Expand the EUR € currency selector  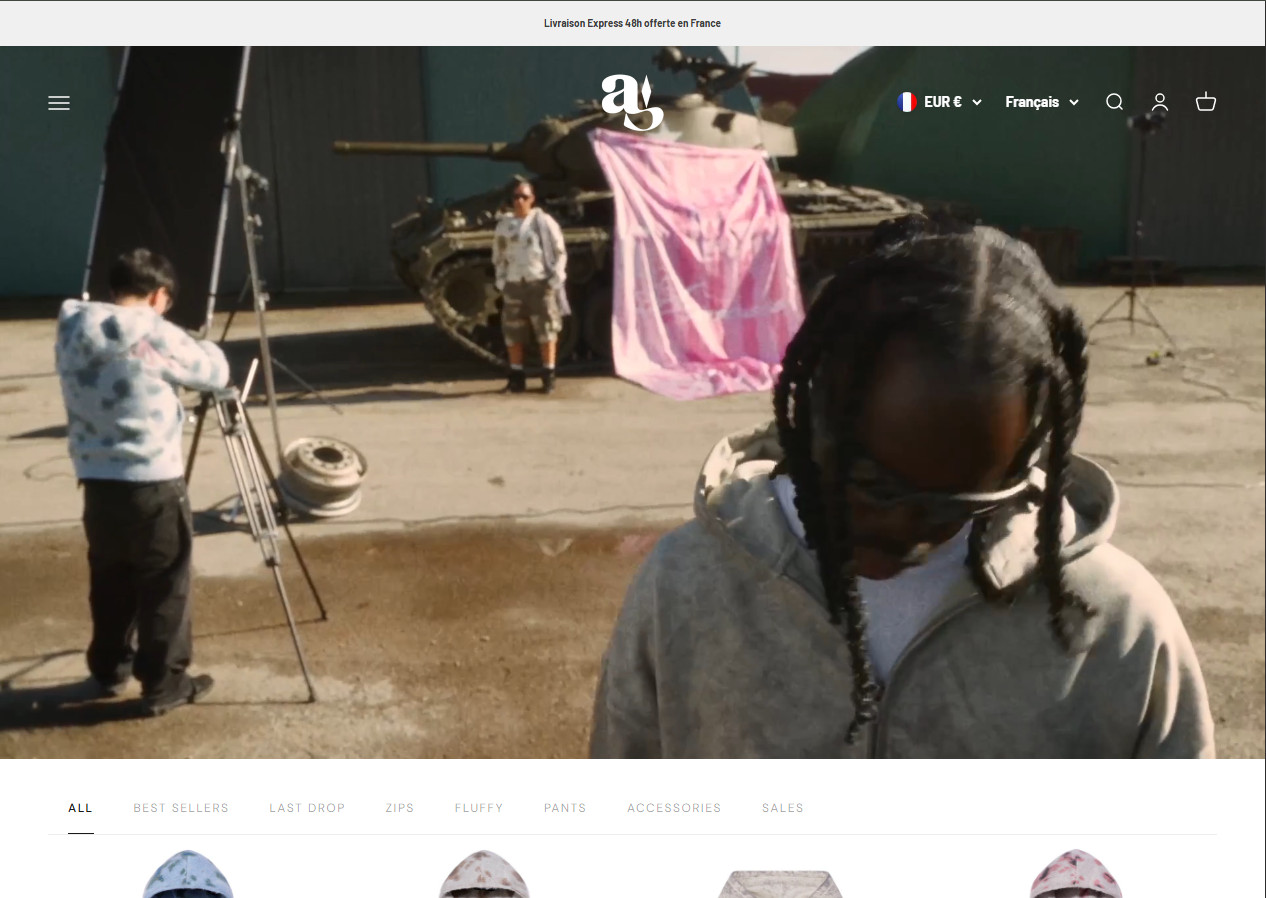click(x=940, y=102)
